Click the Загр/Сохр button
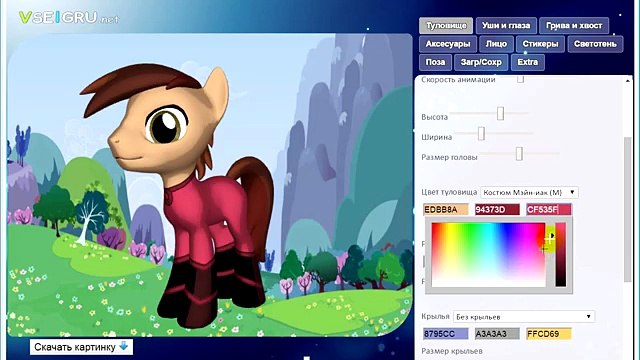 point(481,62)
